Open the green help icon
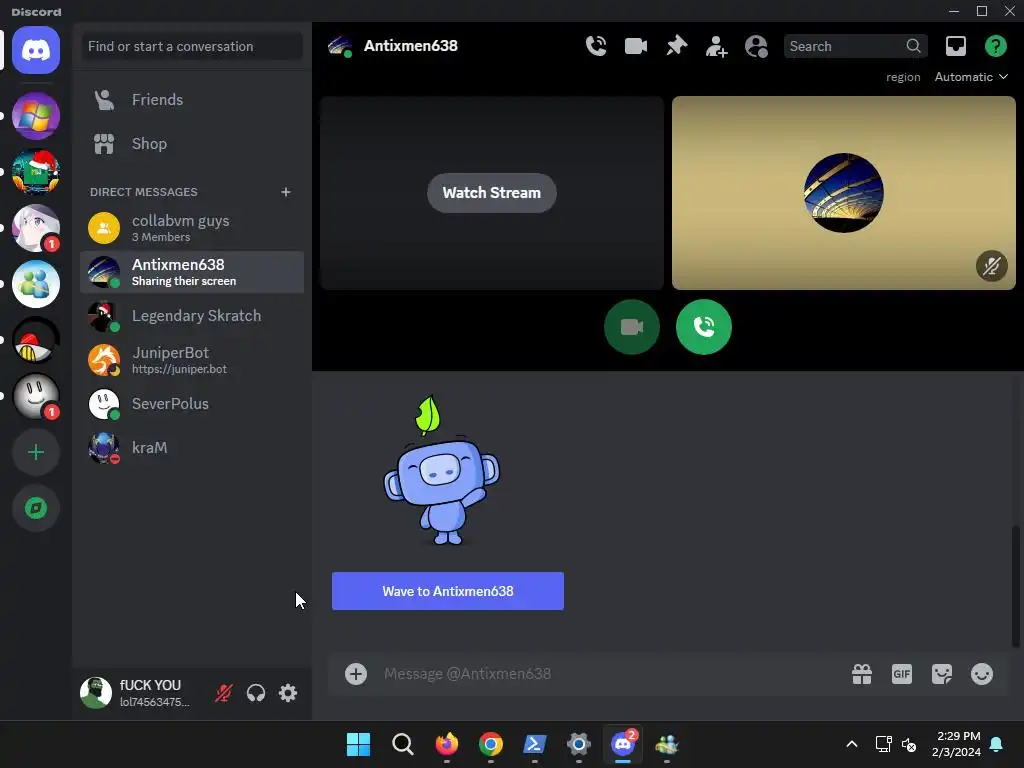Image resolution: width=1024 pixels, height=768 pixels. click(x=995, y=46)
